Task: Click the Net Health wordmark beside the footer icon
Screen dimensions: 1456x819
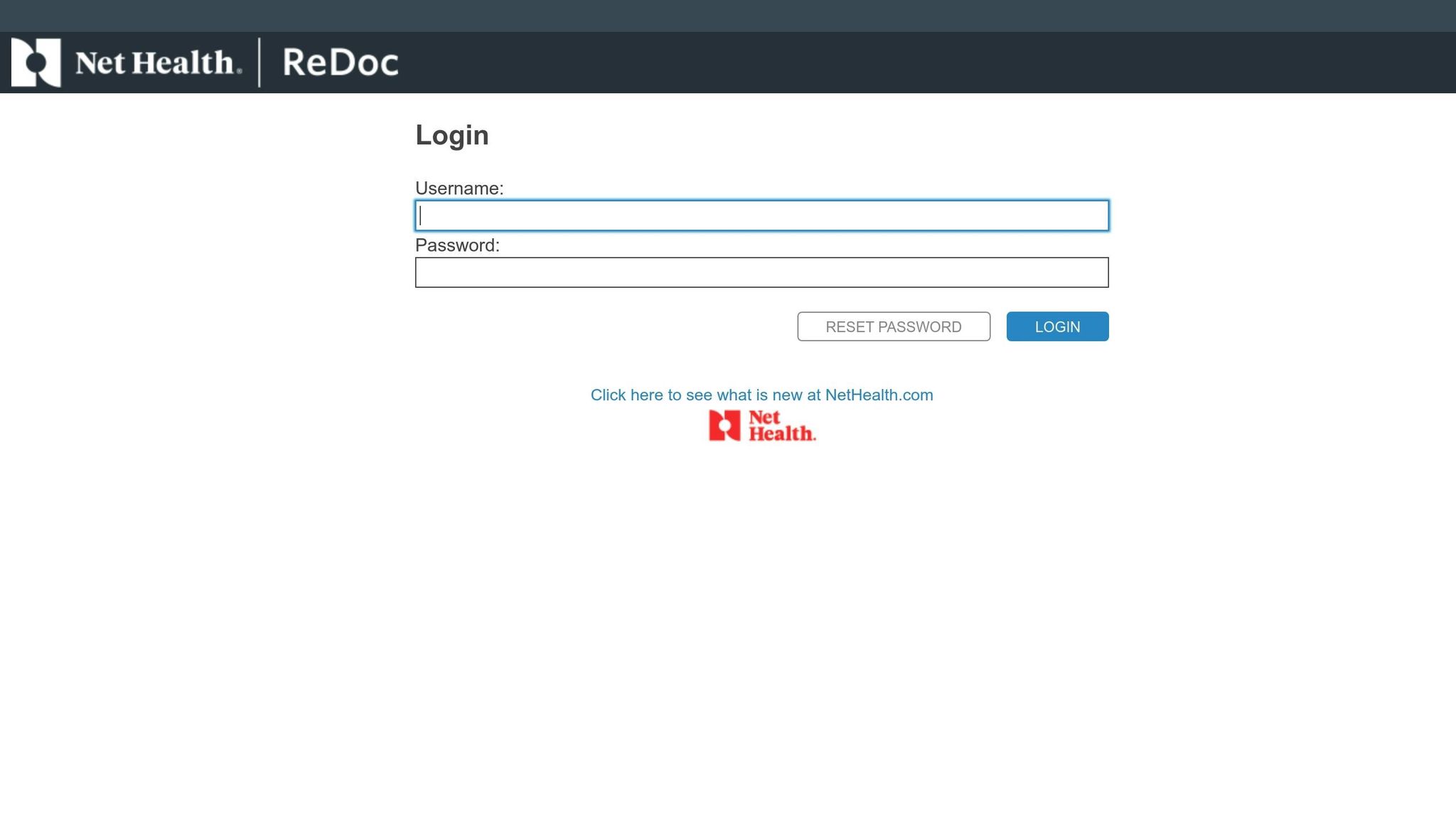Action: click(782, 425)
